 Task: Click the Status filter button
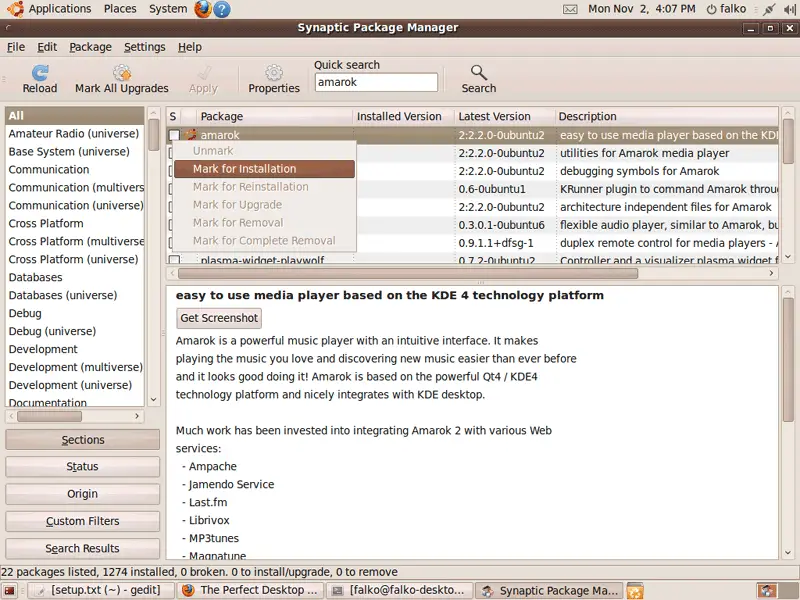(x=82, y=467)
